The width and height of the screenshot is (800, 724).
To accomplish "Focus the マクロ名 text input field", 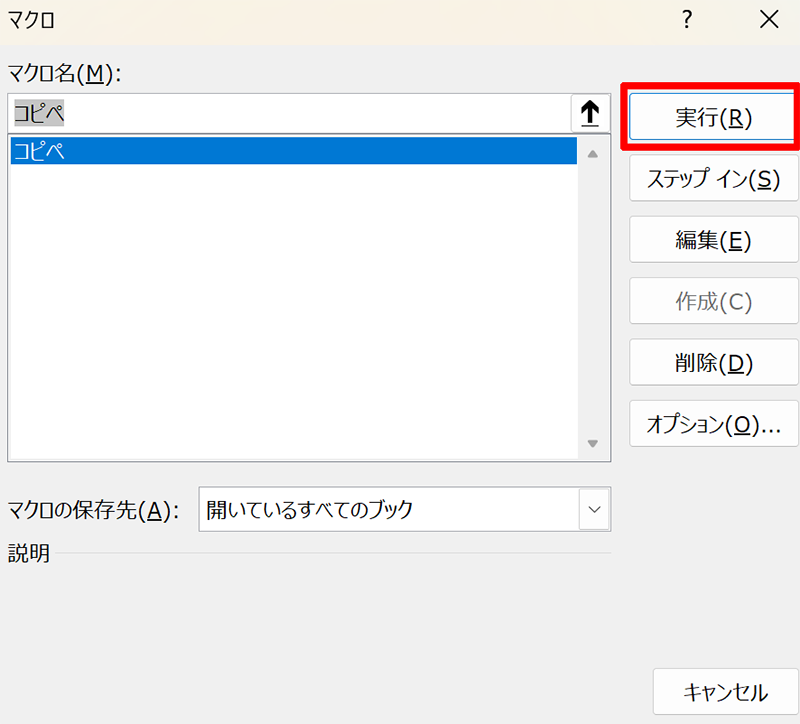I will [x=290, y=114].
